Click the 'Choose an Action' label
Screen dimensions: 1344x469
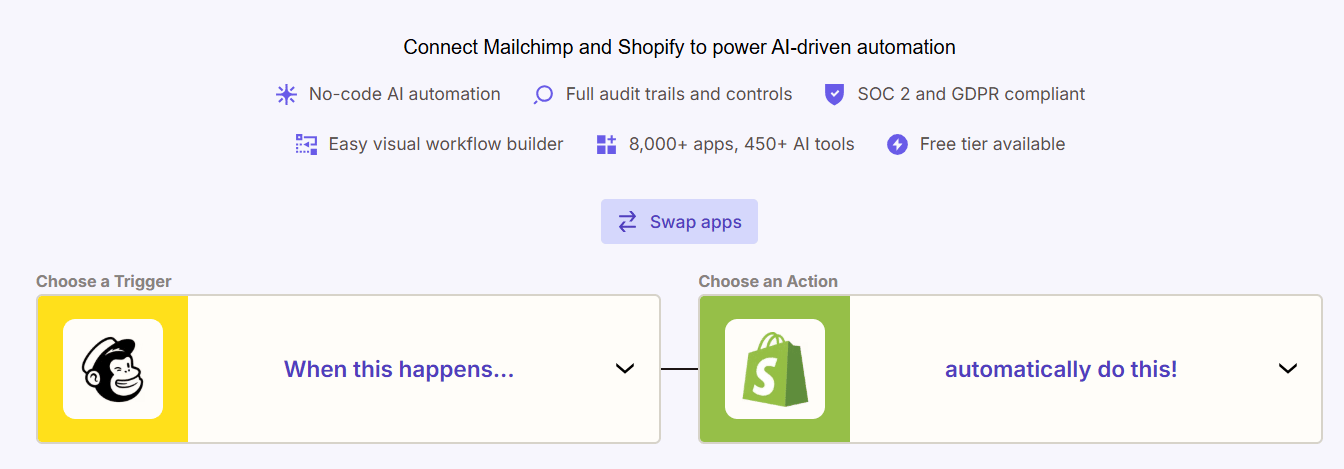(x=768, y=281)
